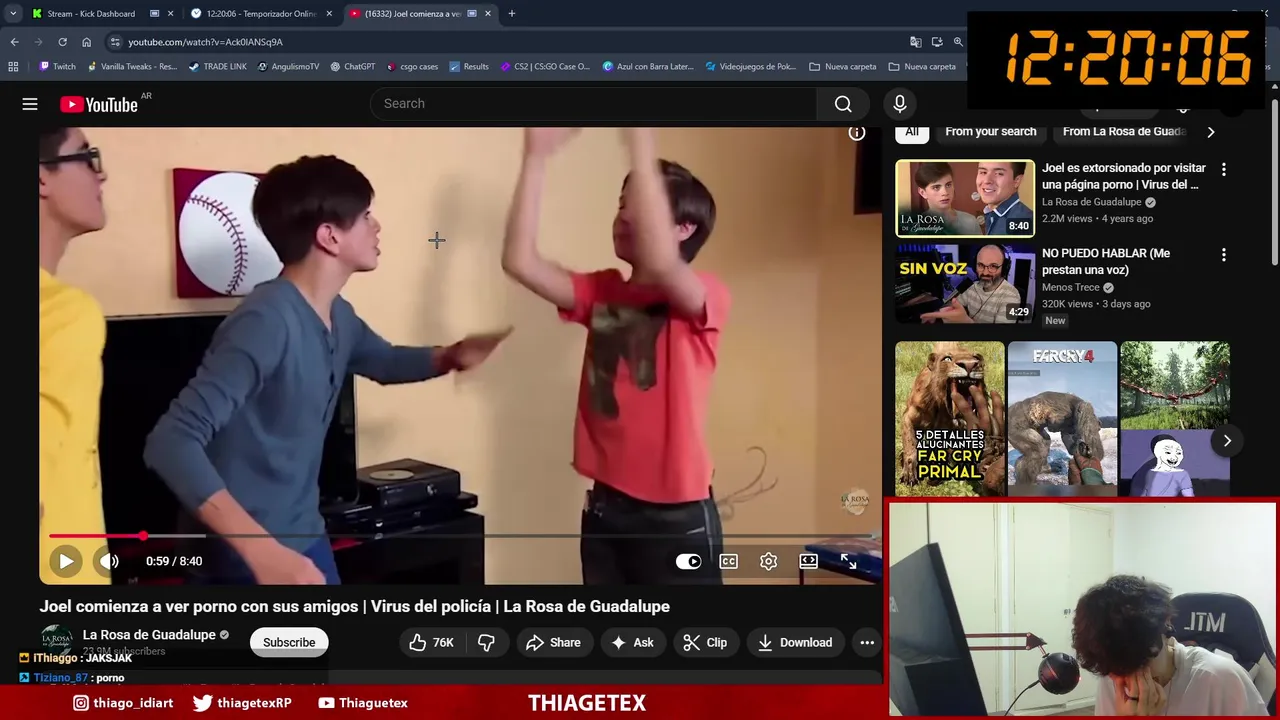
Task: Click the YouTube search input field
Action: pos(595,103)
